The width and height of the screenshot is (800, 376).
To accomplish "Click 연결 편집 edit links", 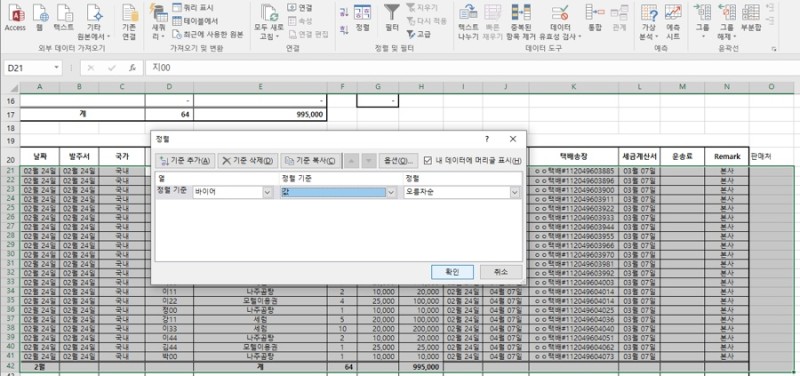I will click(x=308, y=34).
